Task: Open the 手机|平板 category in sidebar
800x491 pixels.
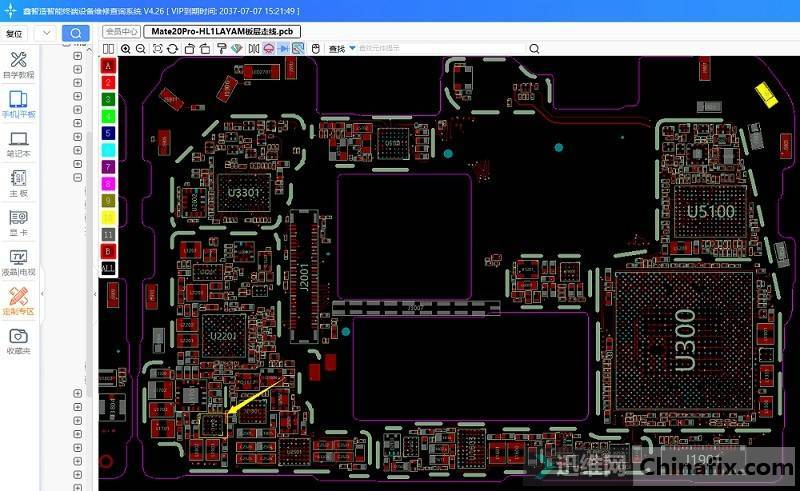Action: point(19,105)
